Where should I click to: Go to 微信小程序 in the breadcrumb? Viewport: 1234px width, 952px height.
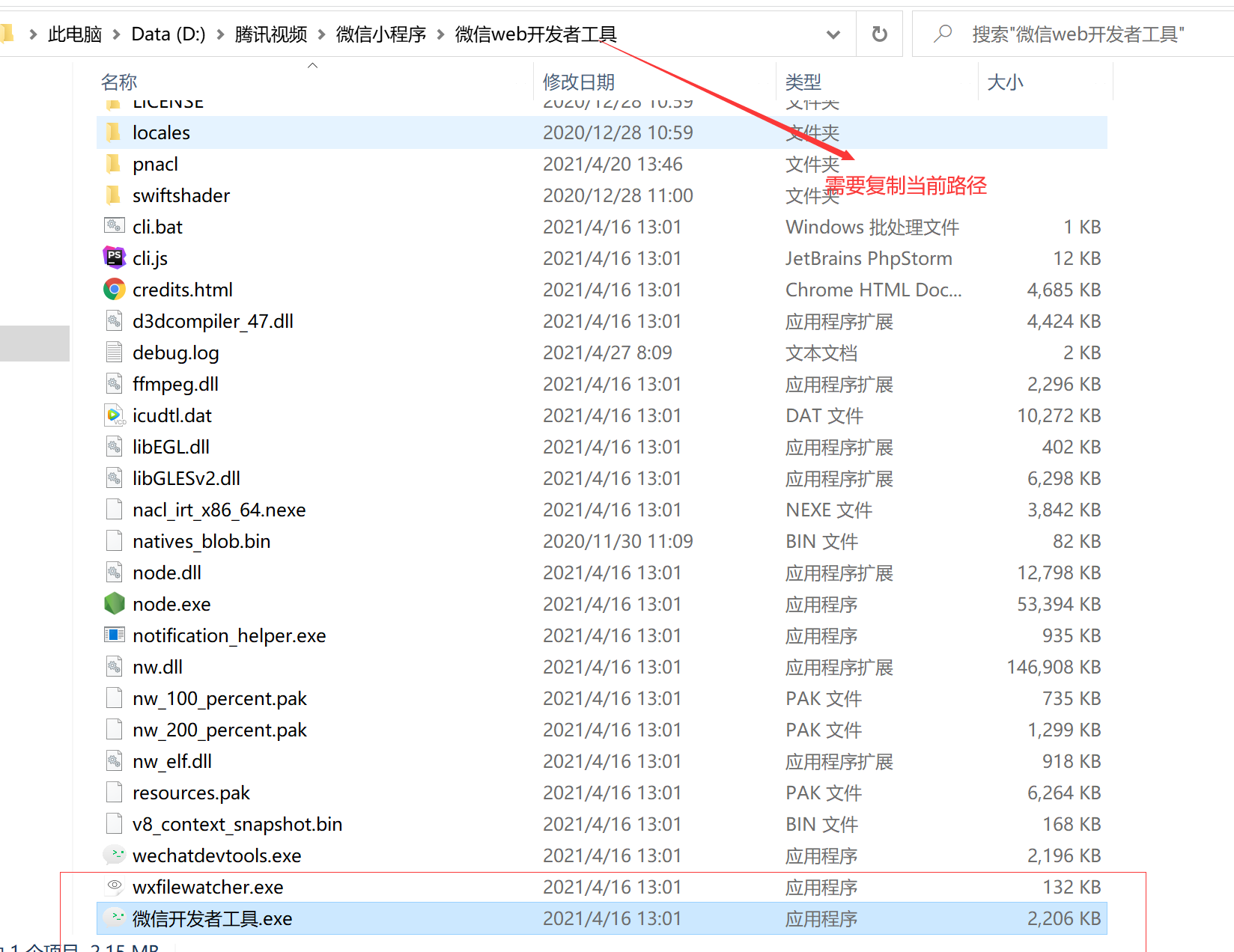(x=381, y=34)
